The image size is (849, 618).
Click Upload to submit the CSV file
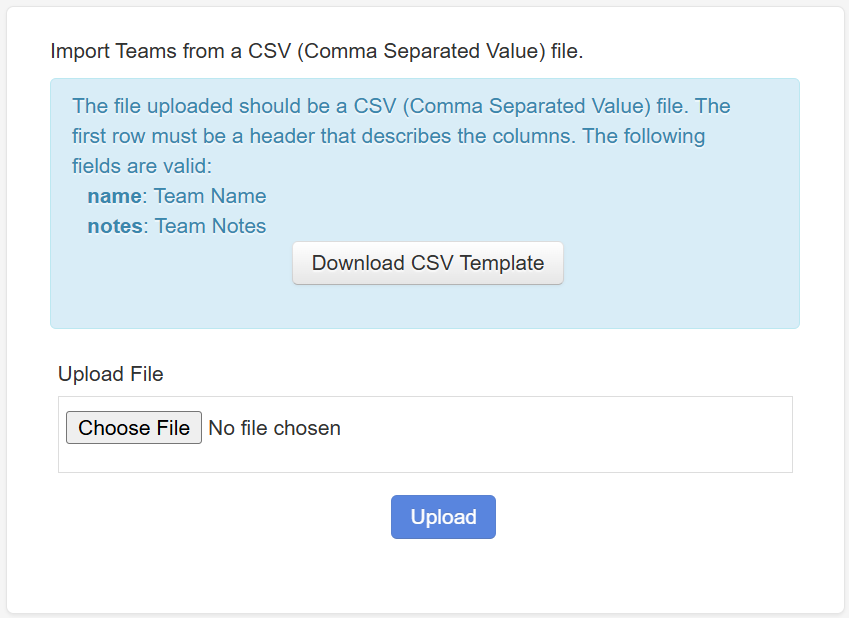coord(442,516)
